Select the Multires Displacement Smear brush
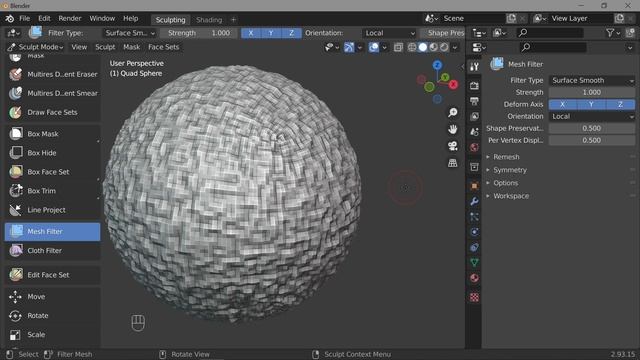Viewport: 640px width, 360px height. point(53,93)
